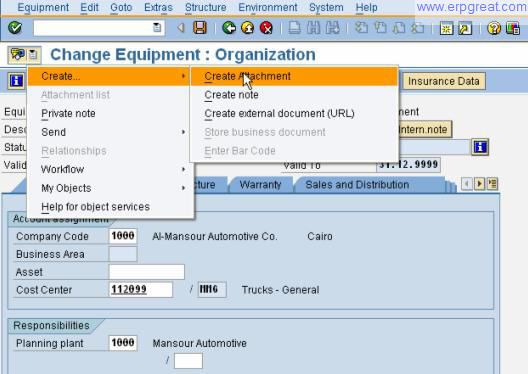Select Create Attachment from submenu
The width and height of the screenshot is (528, 374).
294,76
